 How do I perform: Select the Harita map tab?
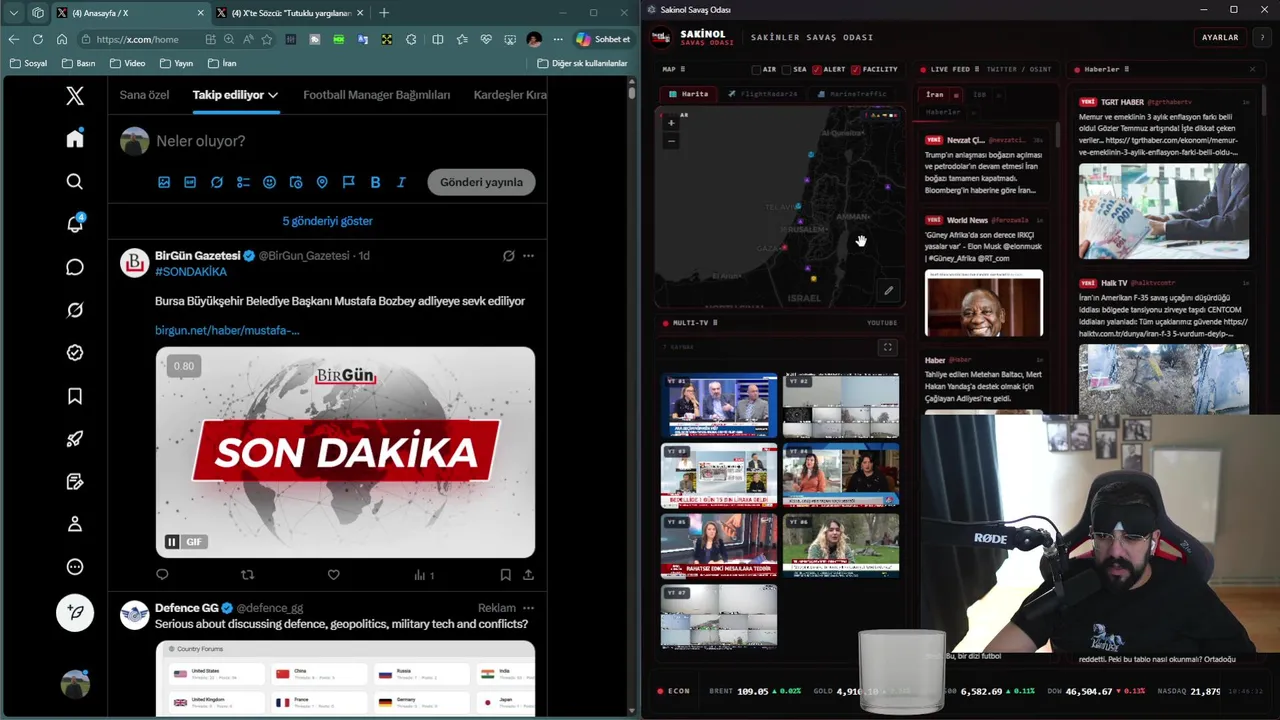tap(689, 94)
